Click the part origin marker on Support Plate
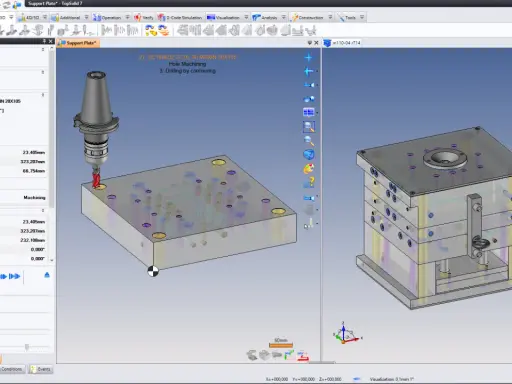Viewport: 512px width, 384px height. point(153,271)
